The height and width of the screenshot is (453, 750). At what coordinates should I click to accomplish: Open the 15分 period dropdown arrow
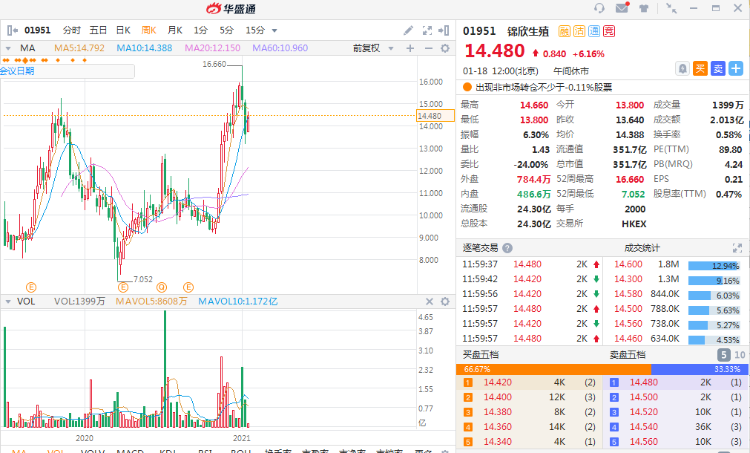[275, 31]
